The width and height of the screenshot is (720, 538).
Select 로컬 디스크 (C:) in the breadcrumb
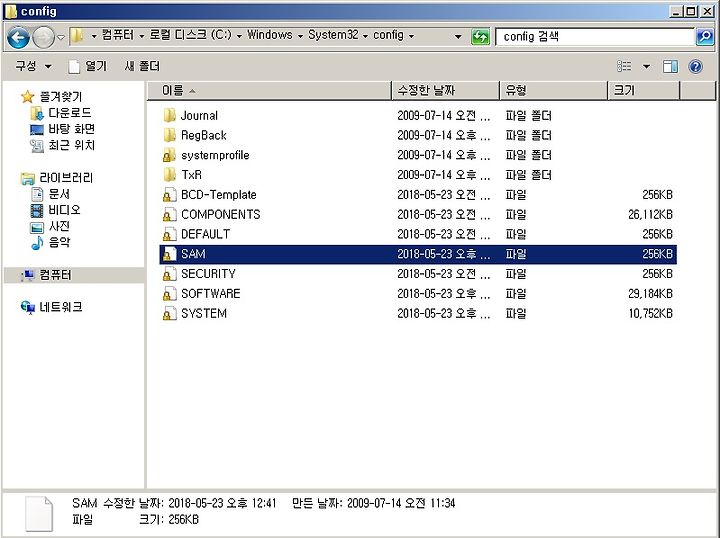click(191, 35)
